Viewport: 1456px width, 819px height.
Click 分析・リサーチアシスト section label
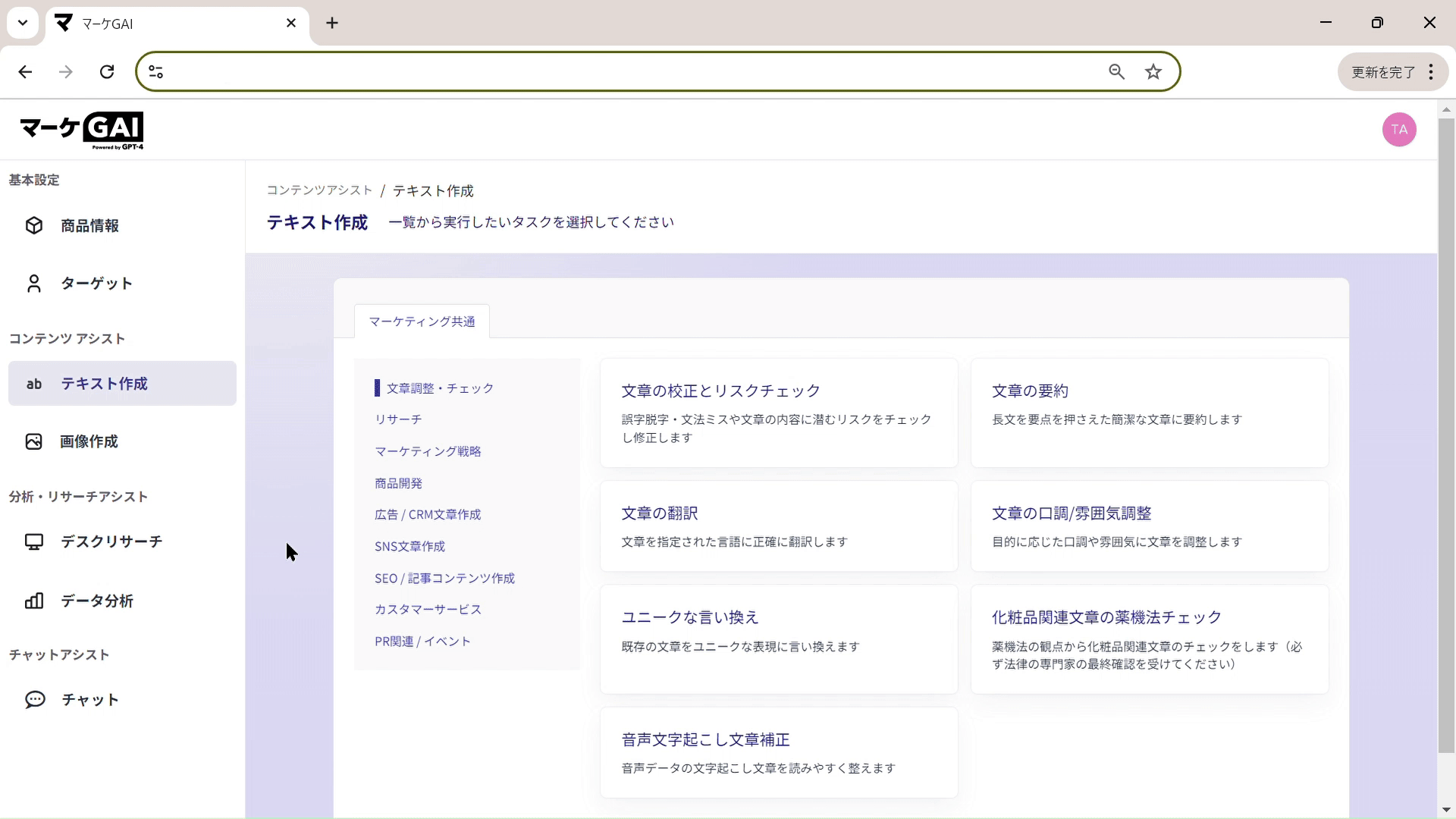78,497
